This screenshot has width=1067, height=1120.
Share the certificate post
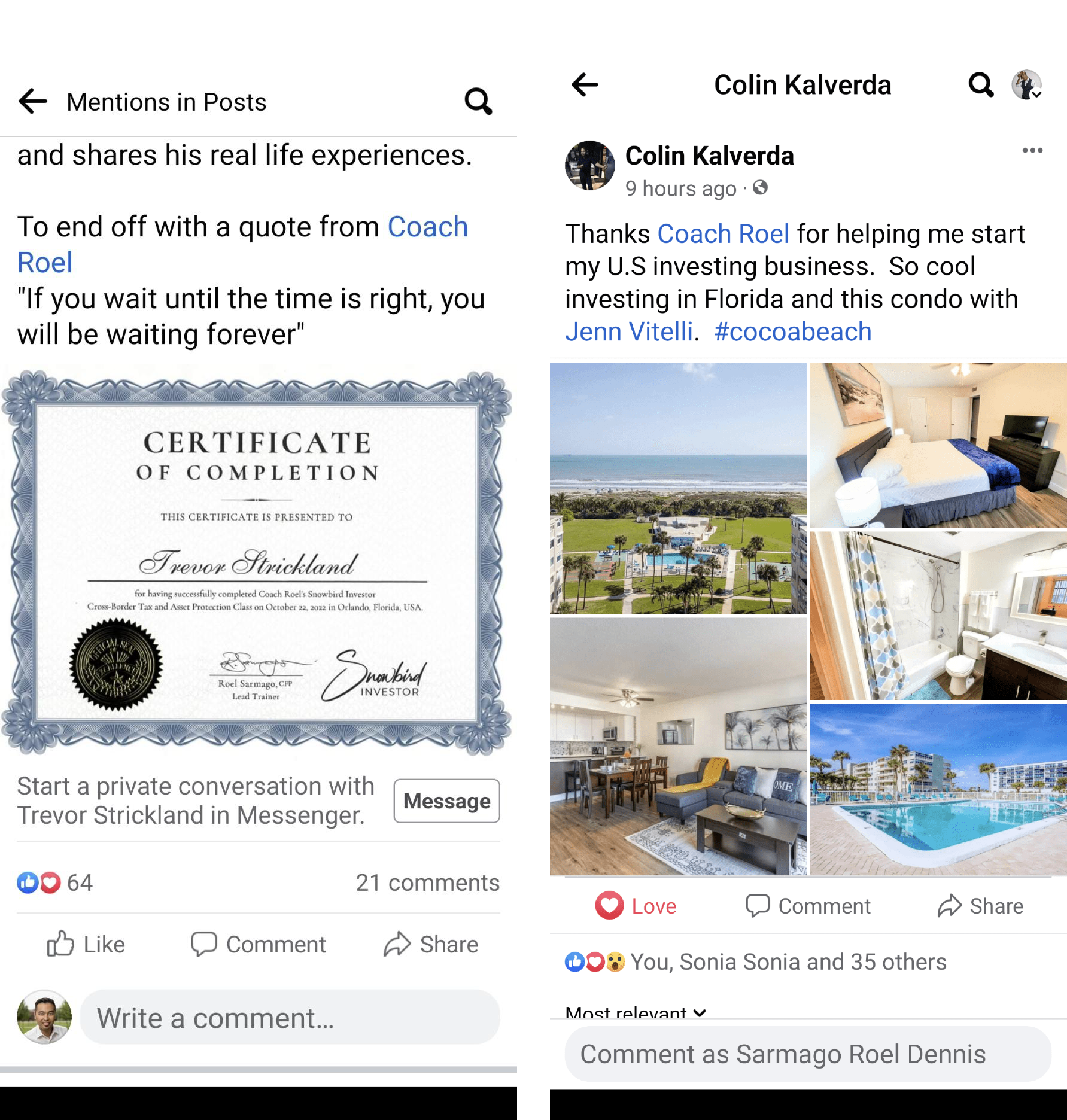tap(431, 944)
